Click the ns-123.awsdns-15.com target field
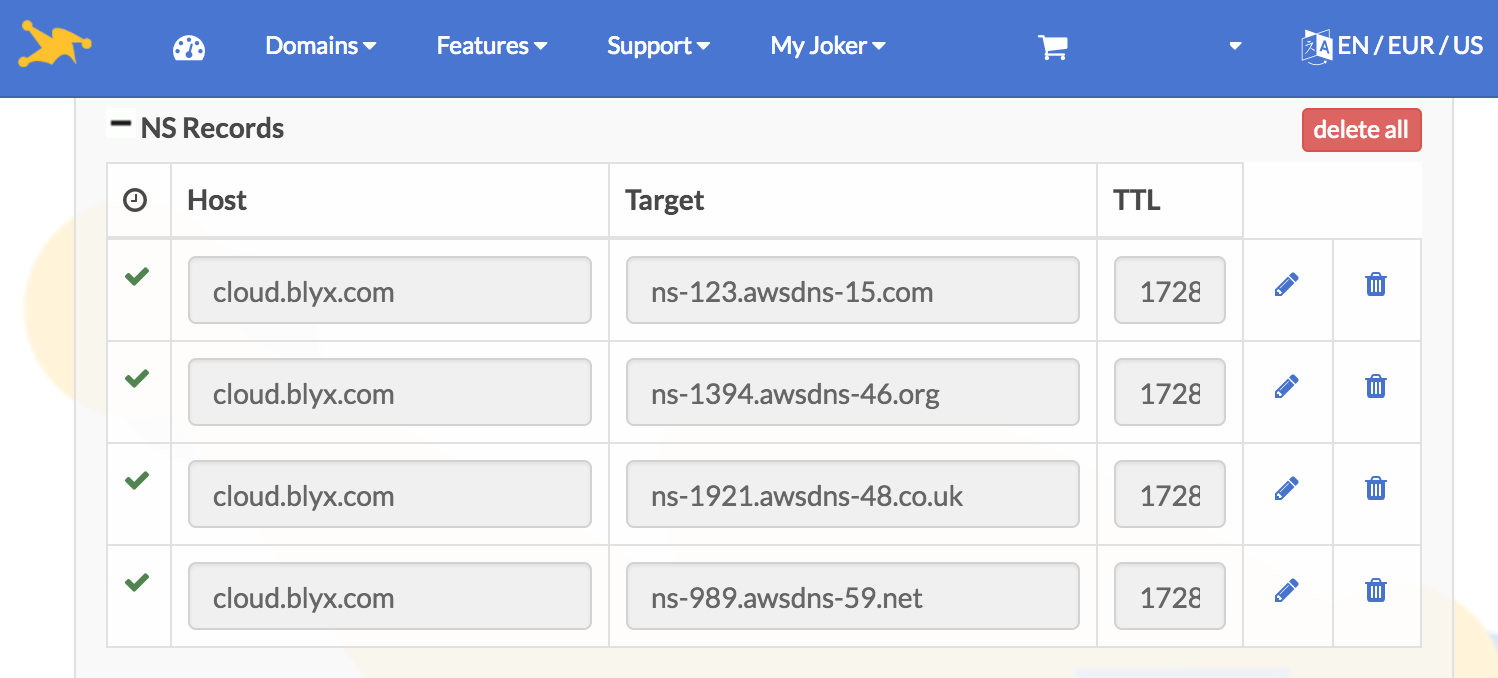The image size is (1498, 678). pyautogui.click(x=853, y=291)
